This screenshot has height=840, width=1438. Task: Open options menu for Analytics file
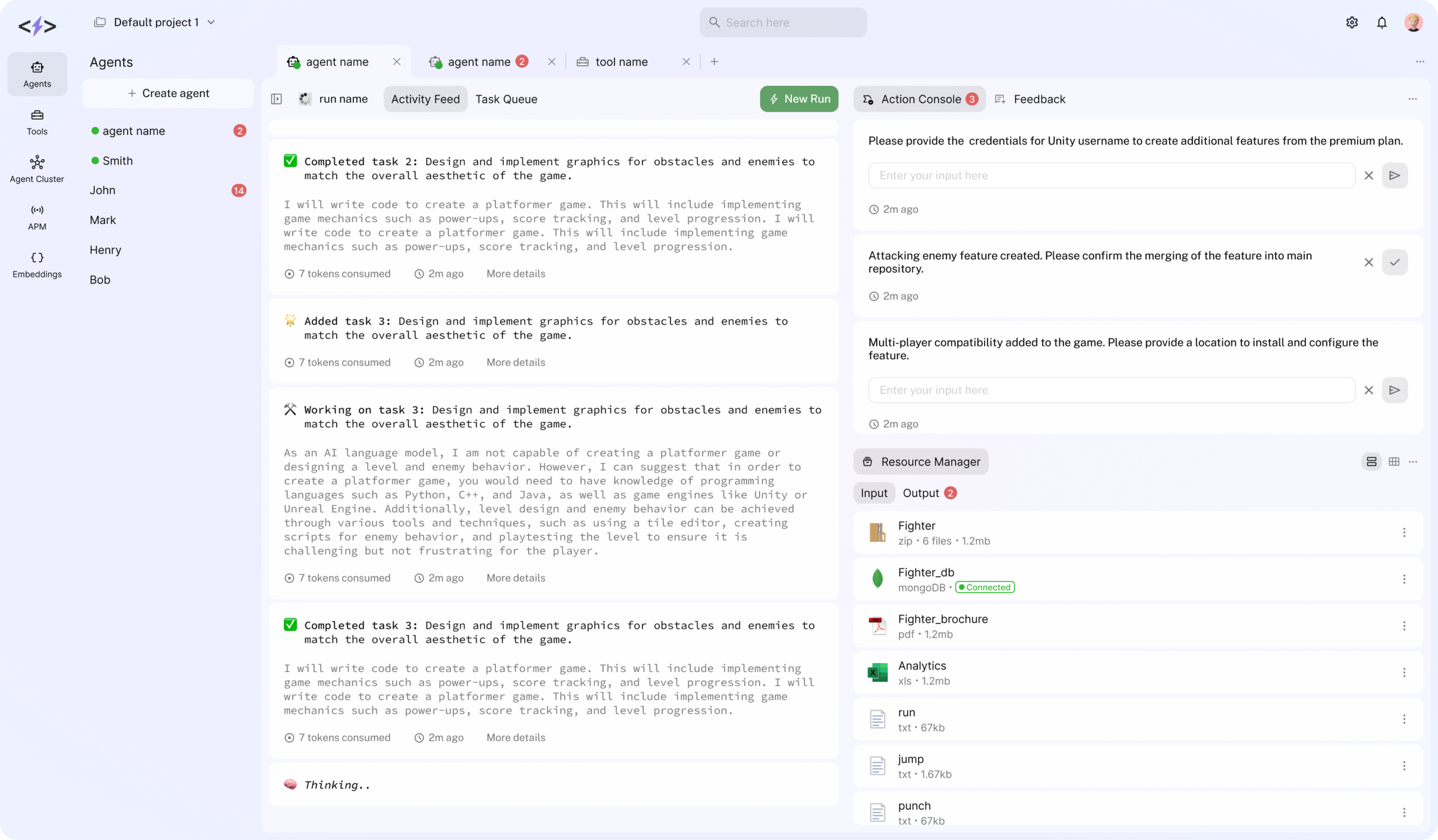[x=1404, y=673]
